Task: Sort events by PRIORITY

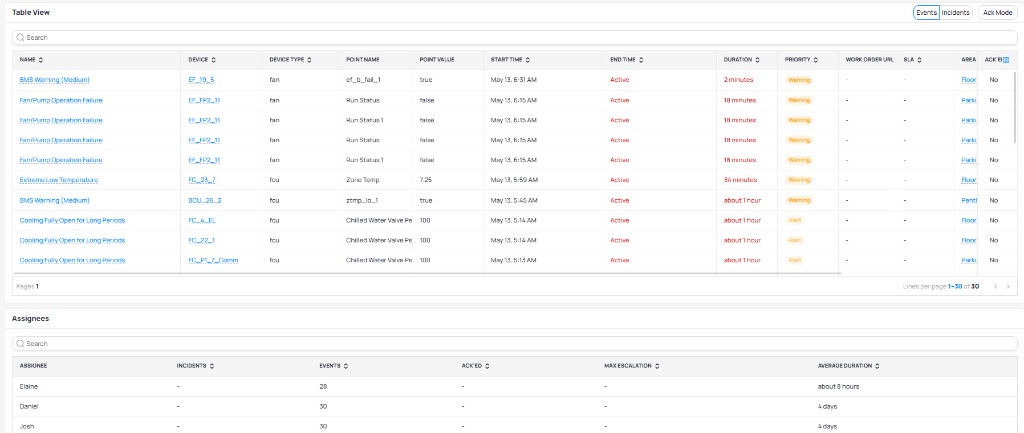Action: click(x=816, y=59)
